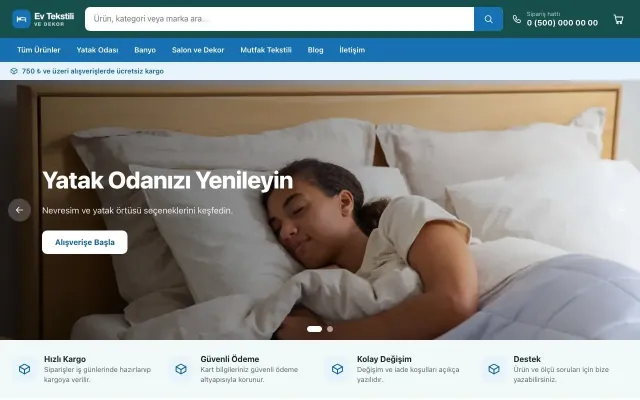Select Mutfak Tekstili in navigation
The width and height of the screenshot is (640, 400).
pyautogui.click(x=266, y=50)
